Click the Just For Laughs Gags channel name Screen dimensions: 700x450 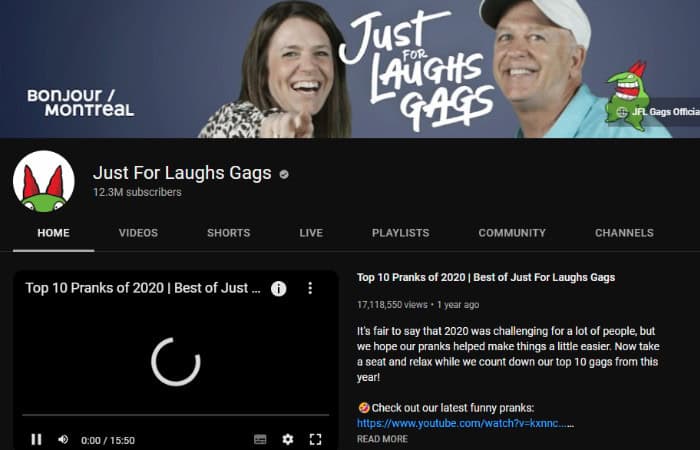pos(182,173)
